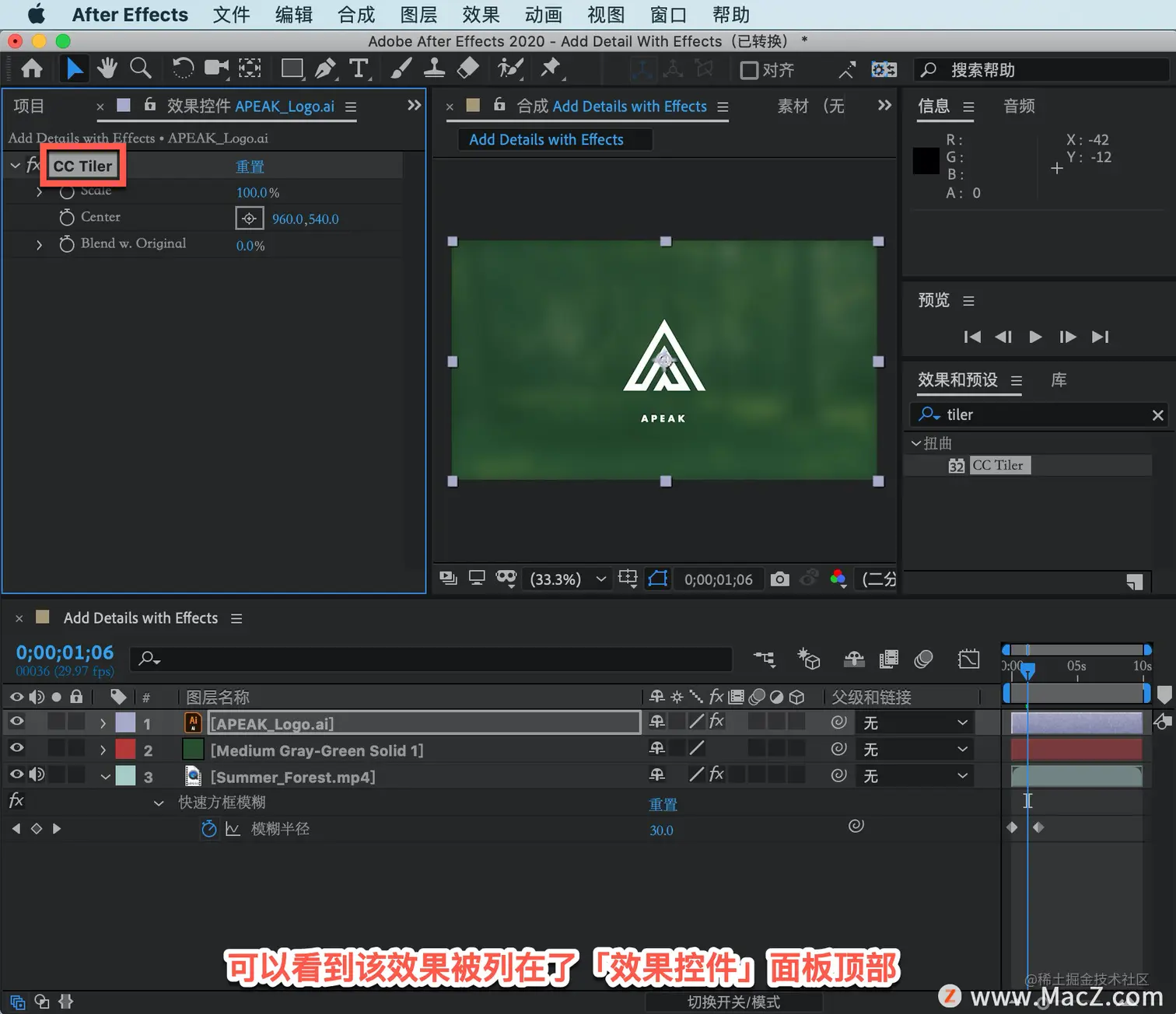Image resolution: width=1176 pixels, height=1014 pixels.
Task: Open the RGB channel display icon
Action: tap(838, 579)
